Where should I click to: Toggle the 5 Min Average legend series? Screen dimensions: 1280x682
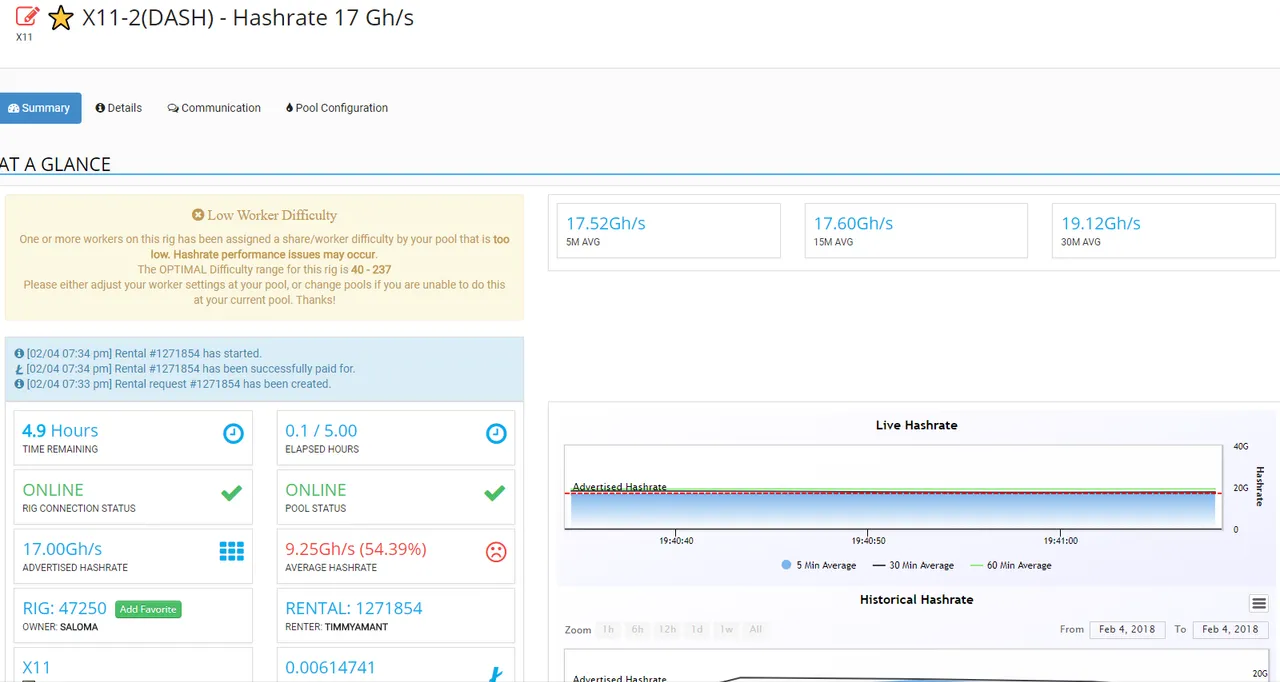coord(819,565)
